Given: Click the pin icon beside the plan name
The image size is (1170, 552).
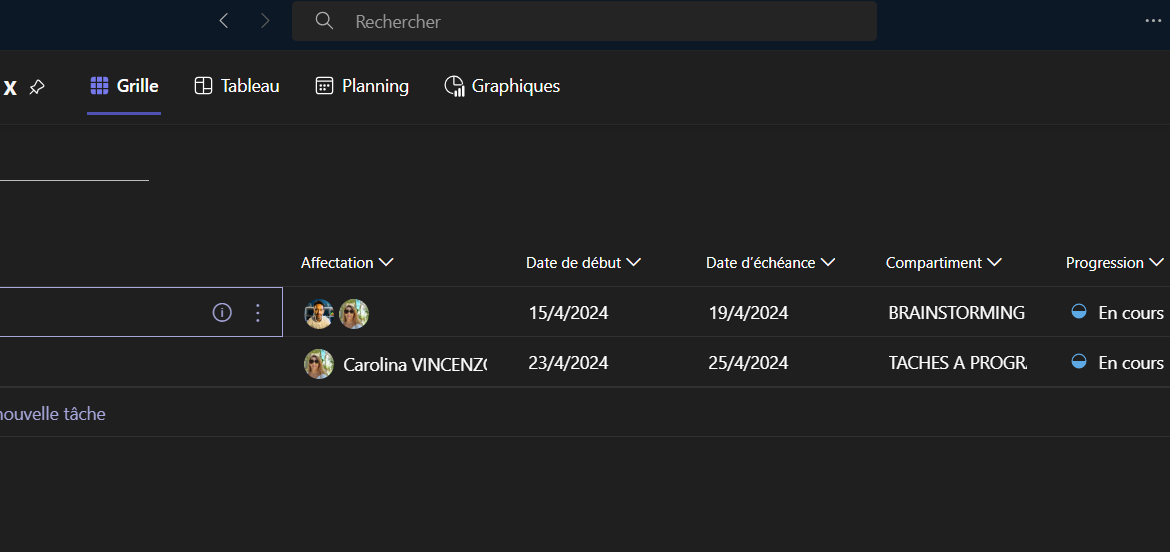Looking at the screenshot, I should click(x=37, y=87).
